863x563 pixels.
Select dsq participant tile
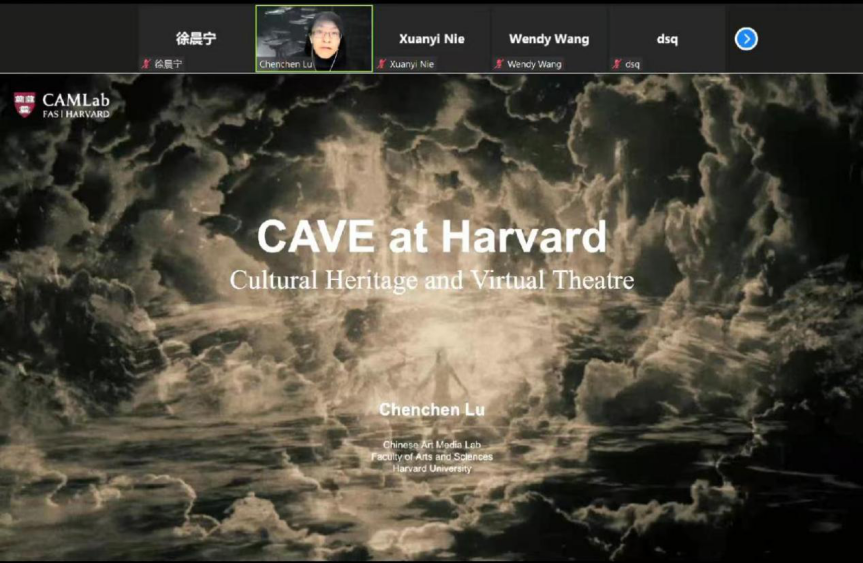tap(667, 39)
